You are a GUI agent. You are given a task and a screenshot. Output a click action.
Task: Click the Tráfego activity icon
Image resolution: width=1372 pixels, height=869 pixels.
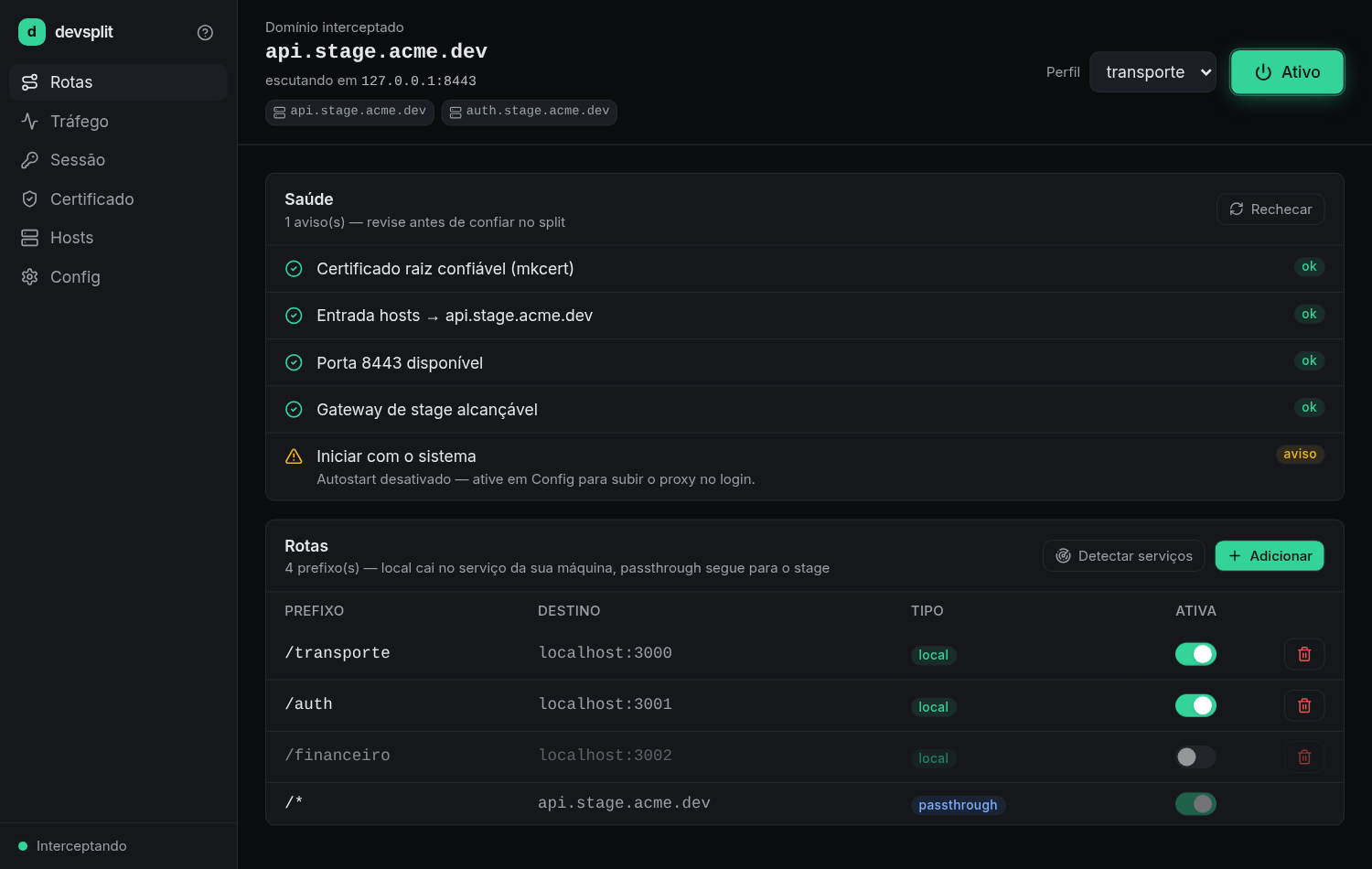pyautogui.click(x=30, y=121)
